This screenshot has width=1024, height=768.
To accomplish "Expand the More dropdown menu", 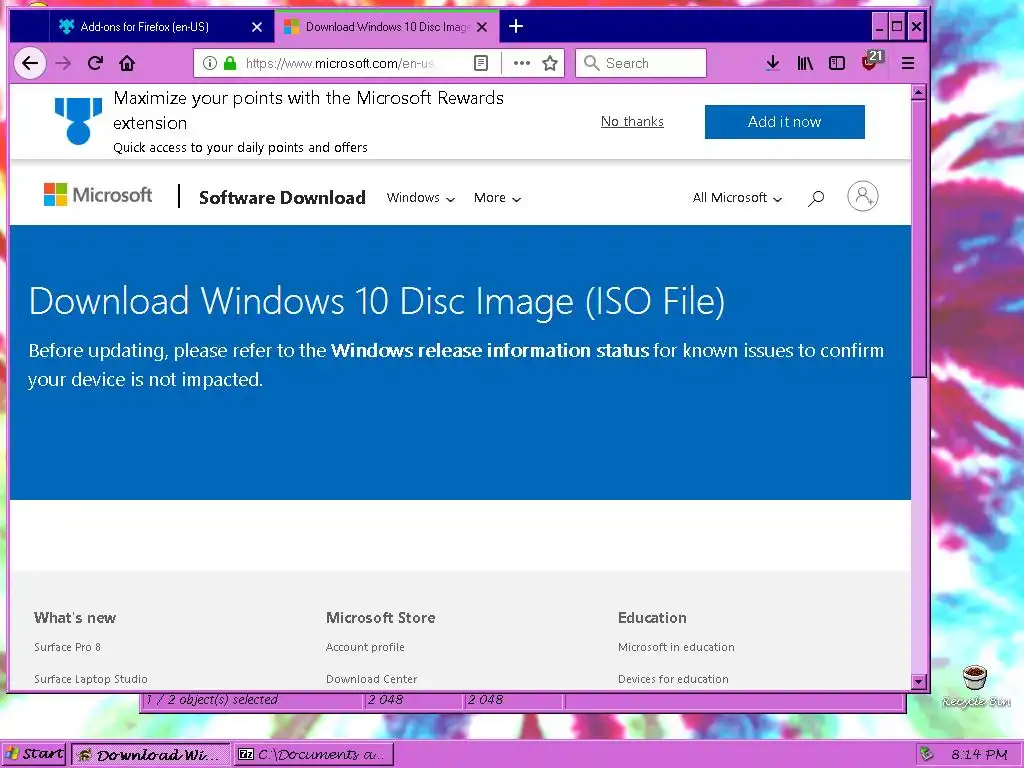I will tap(498, 198).
